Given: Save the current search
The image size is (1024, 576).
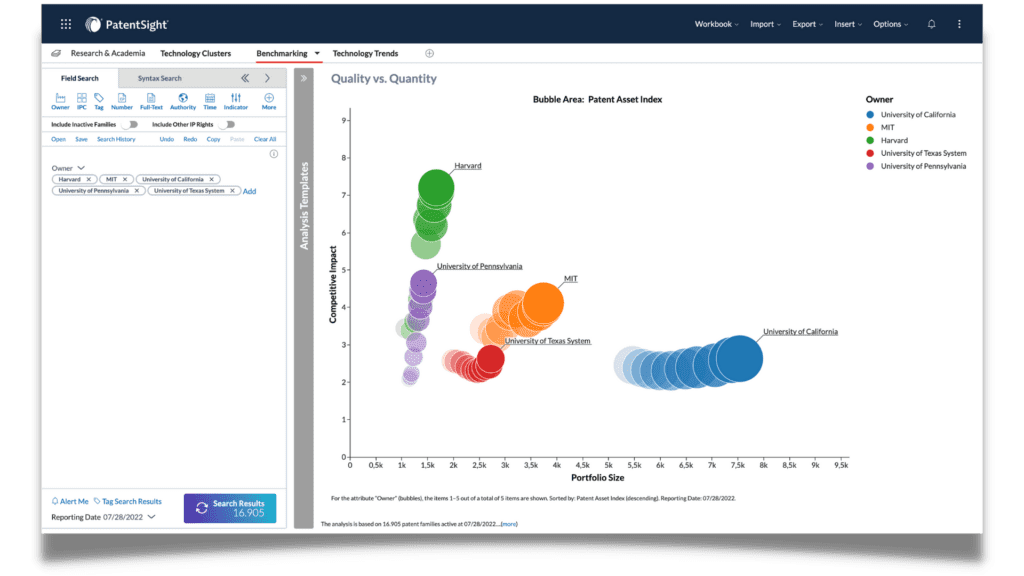Looking at the screenshot, I should tap(81, 139).
